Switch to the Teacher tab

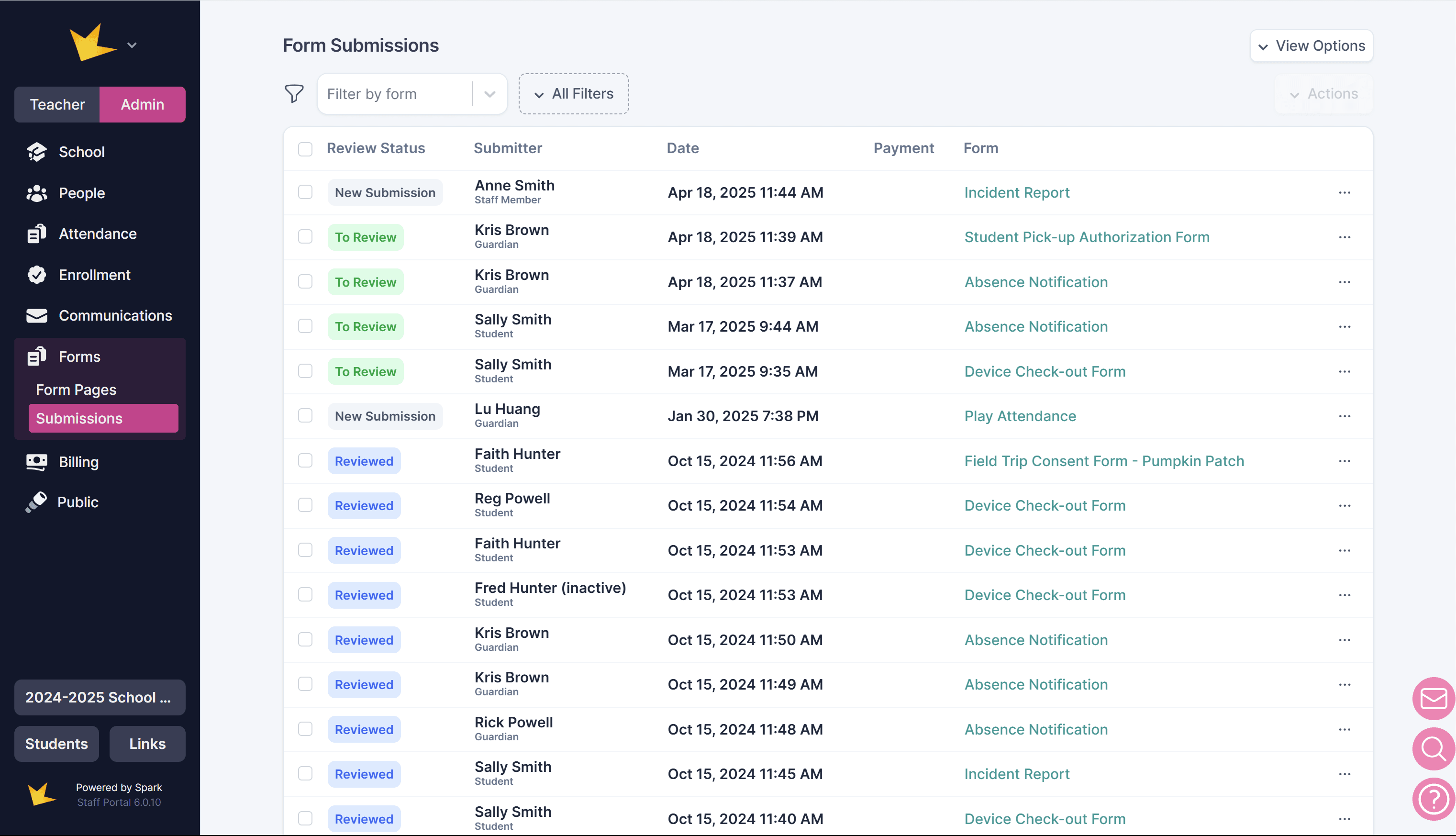pyautogui.click(x=57, y=104)
